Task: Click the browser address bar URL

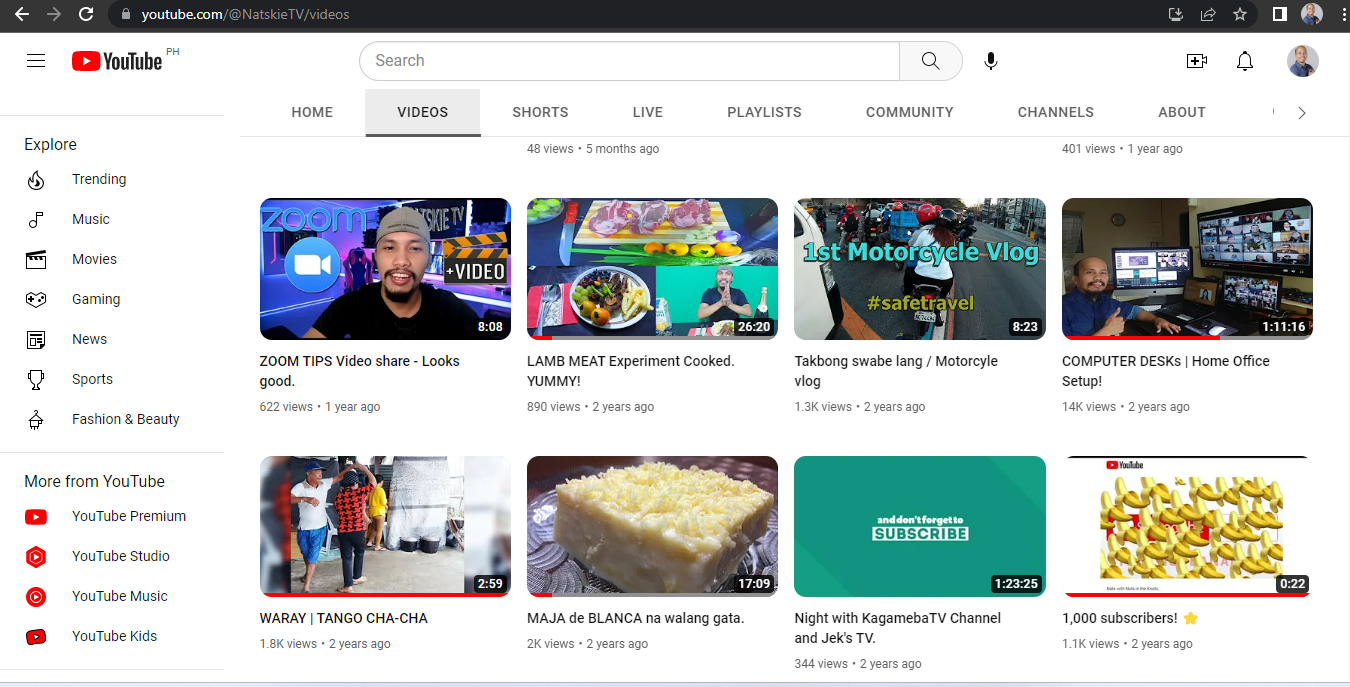Action: 245,14
